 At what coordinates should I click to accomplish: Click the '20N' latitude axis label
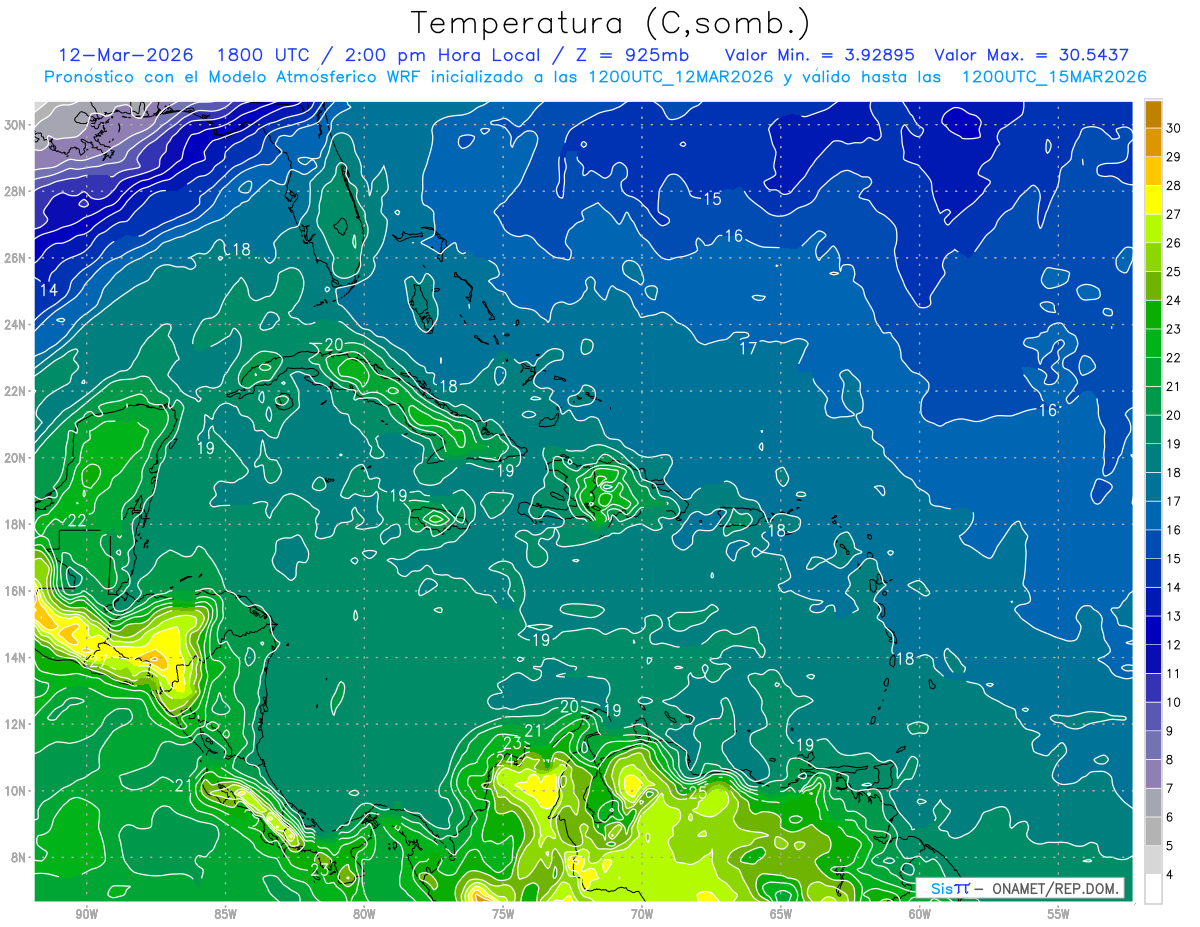[15, 457]
